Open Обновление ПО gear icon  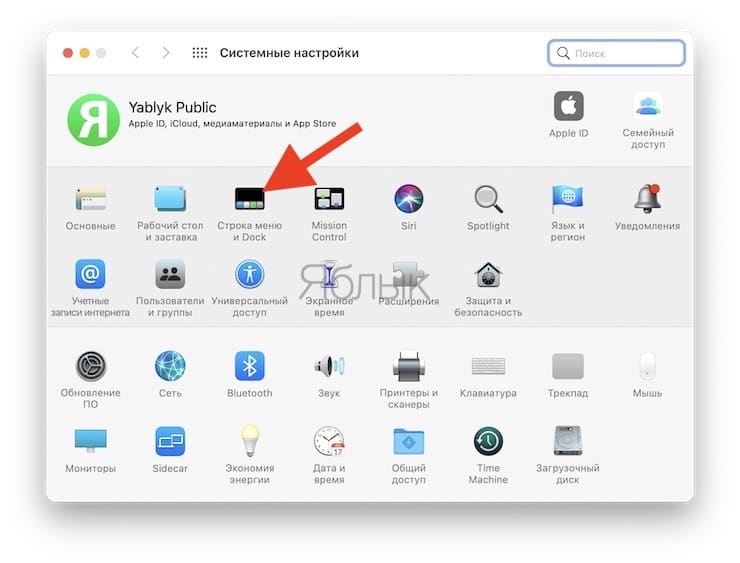click(x=91, y=366)
